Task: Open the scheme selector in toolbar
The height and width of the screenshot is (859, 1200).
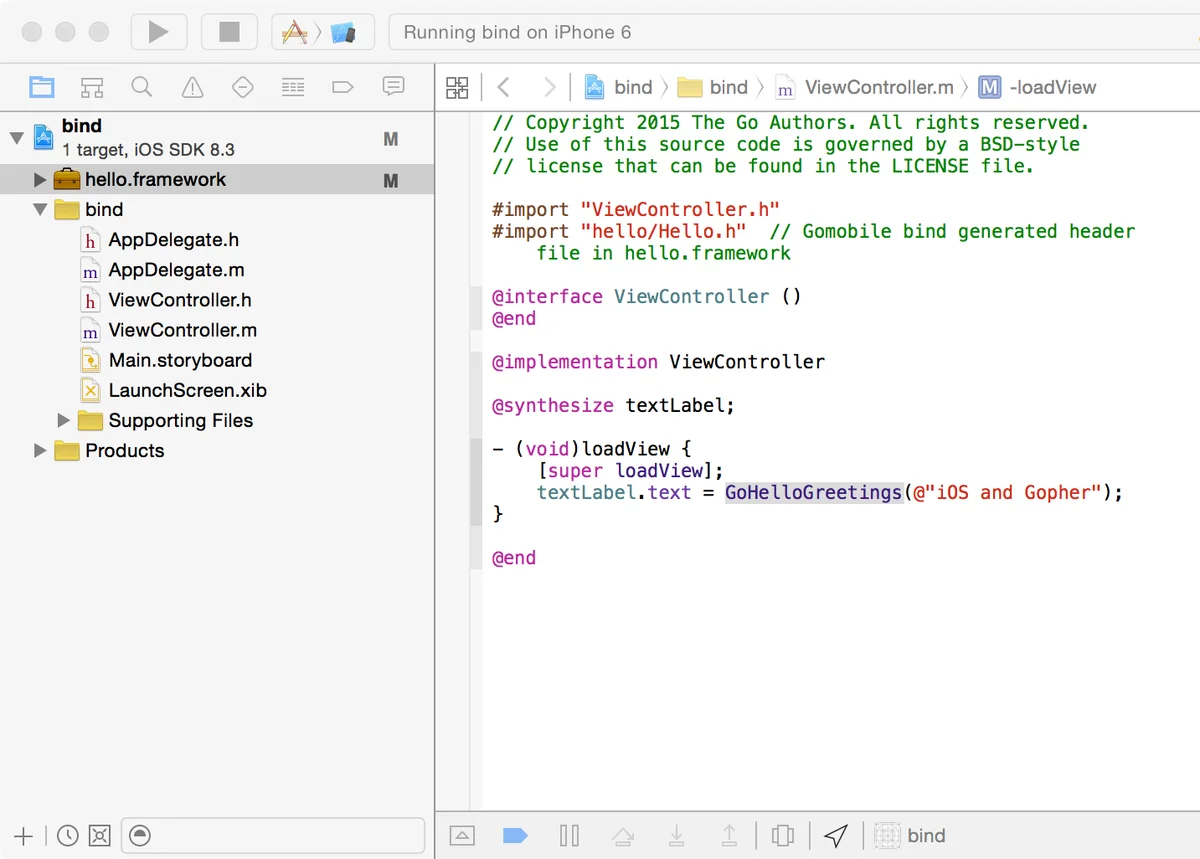Action: 322,32
